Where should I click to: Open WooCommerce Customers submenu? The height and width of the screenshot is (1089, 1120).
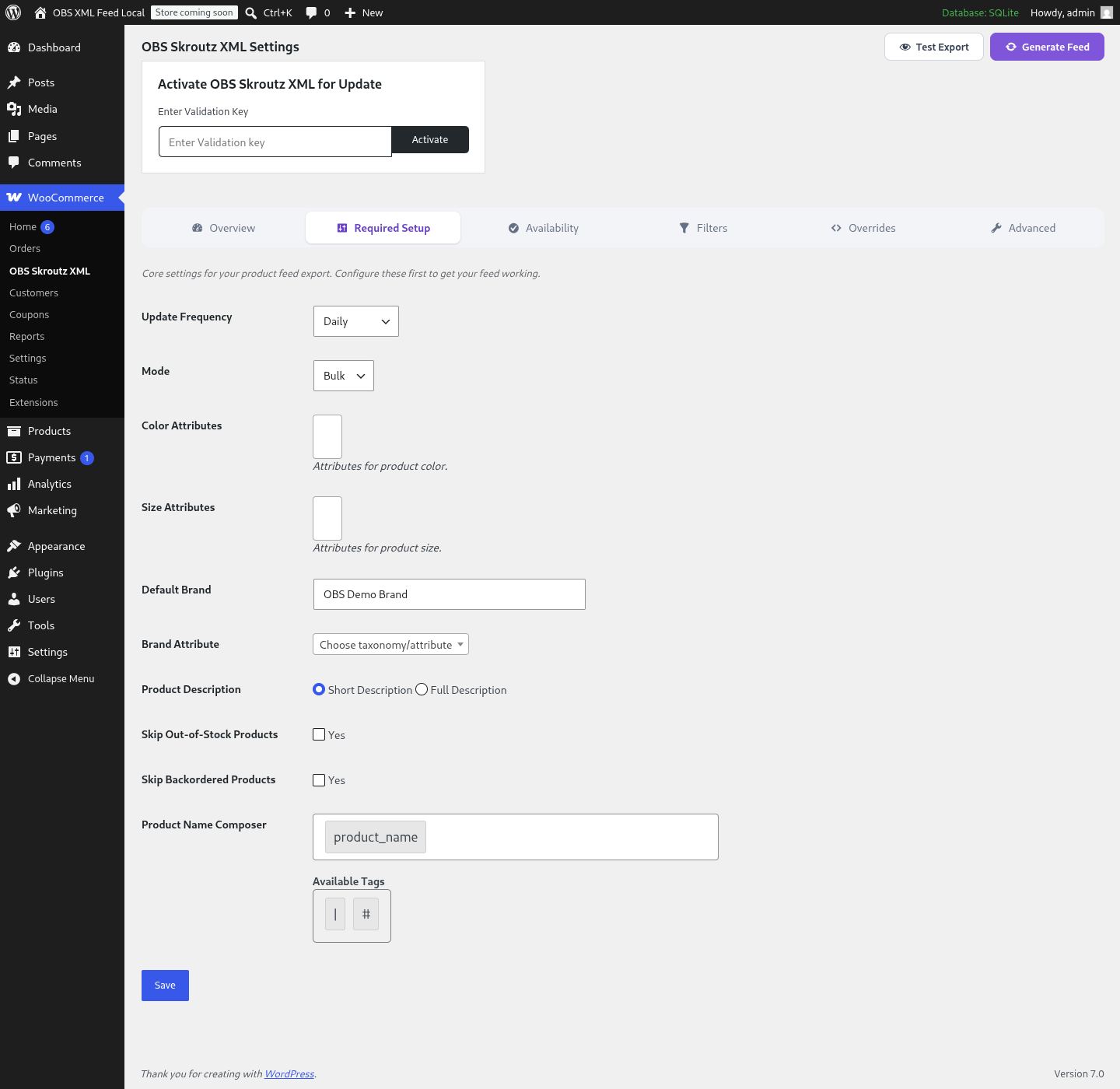[x=33, y=293]
